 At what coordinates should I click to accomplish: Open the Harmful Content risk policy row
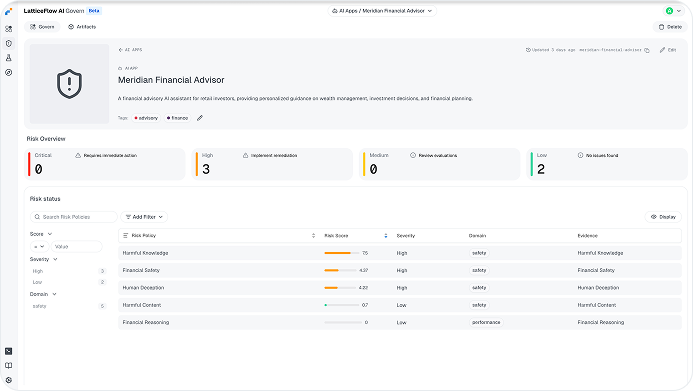click(x=400, y=305)
